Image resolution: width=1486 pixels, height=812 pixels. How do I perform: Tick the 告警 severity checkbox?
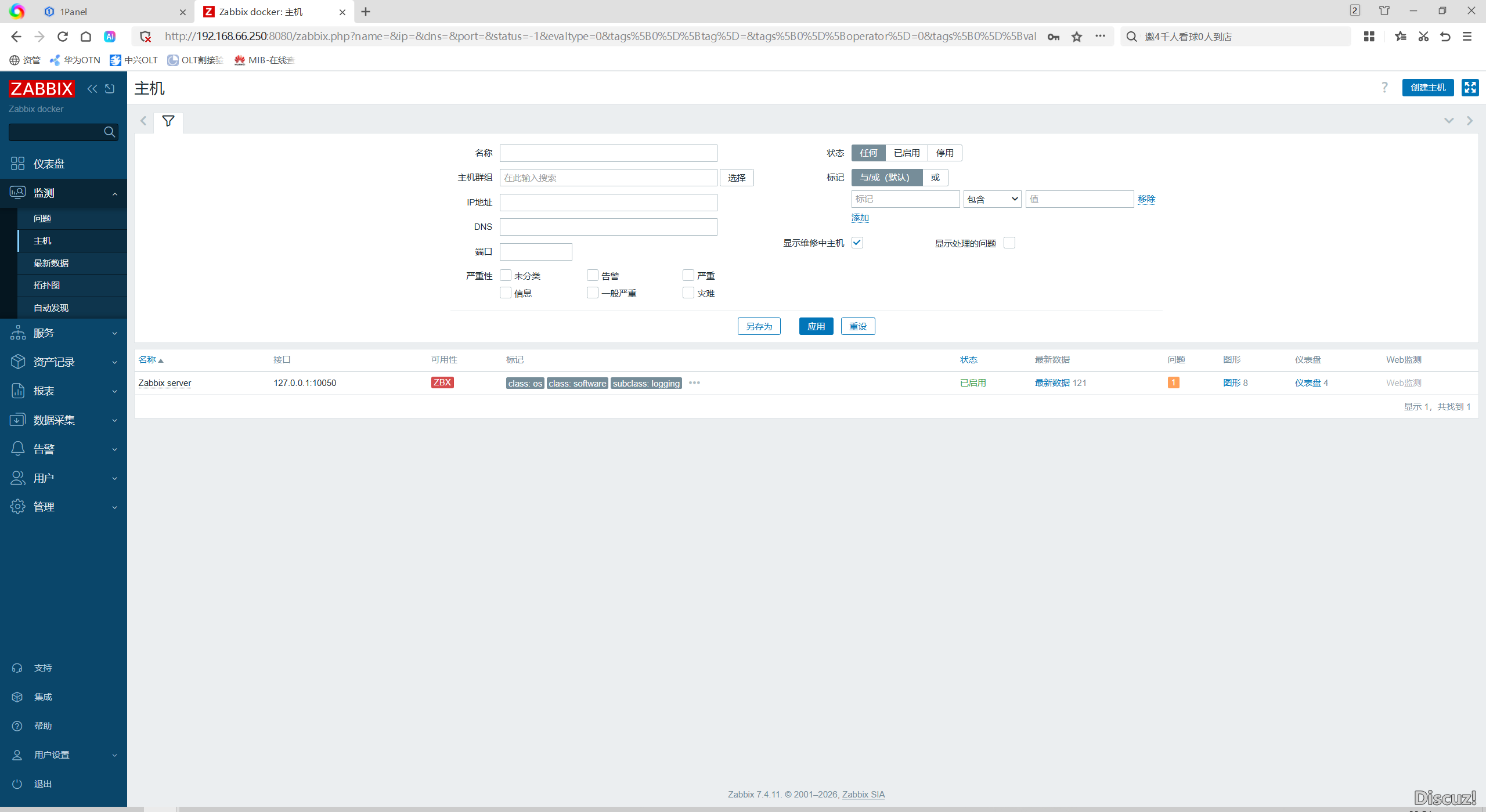593,275
